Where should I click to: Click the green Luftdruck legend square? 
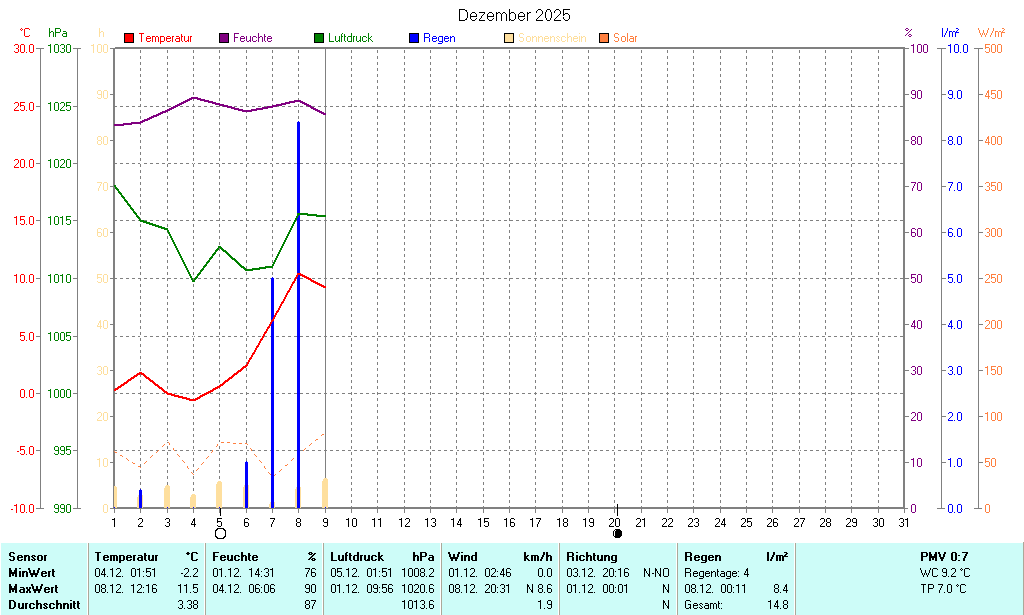(319, 38)
